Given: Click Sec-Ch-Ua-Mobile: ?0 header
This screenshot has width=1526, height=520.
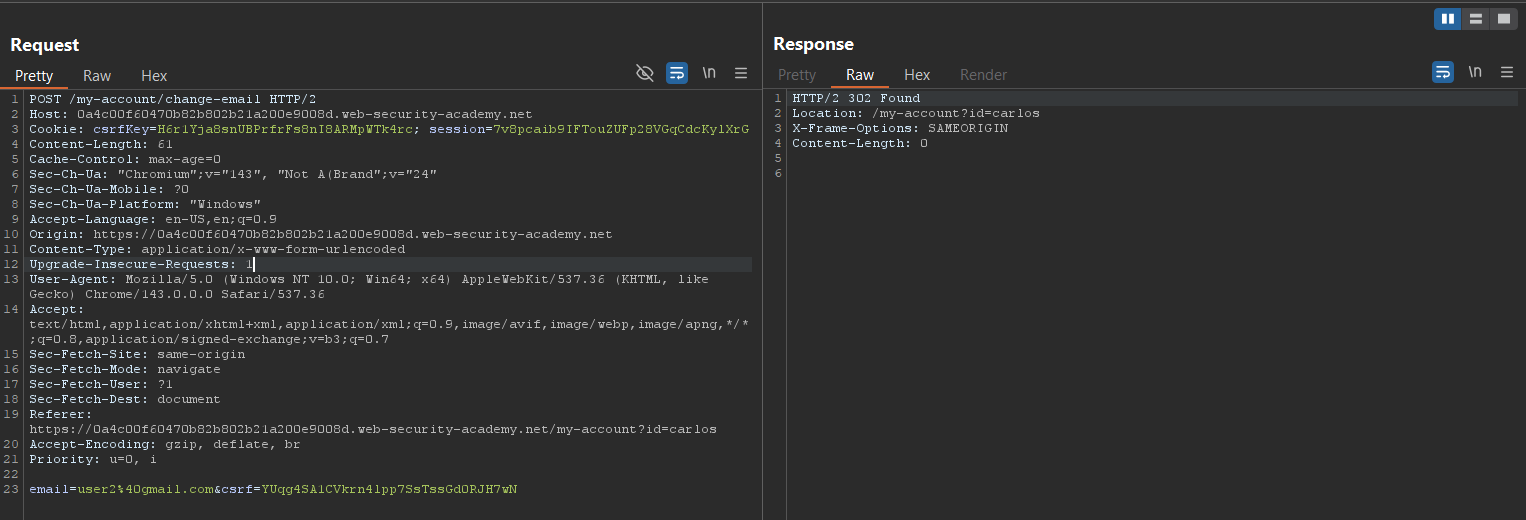Looking at the screenshot, I should pos(109,189).
